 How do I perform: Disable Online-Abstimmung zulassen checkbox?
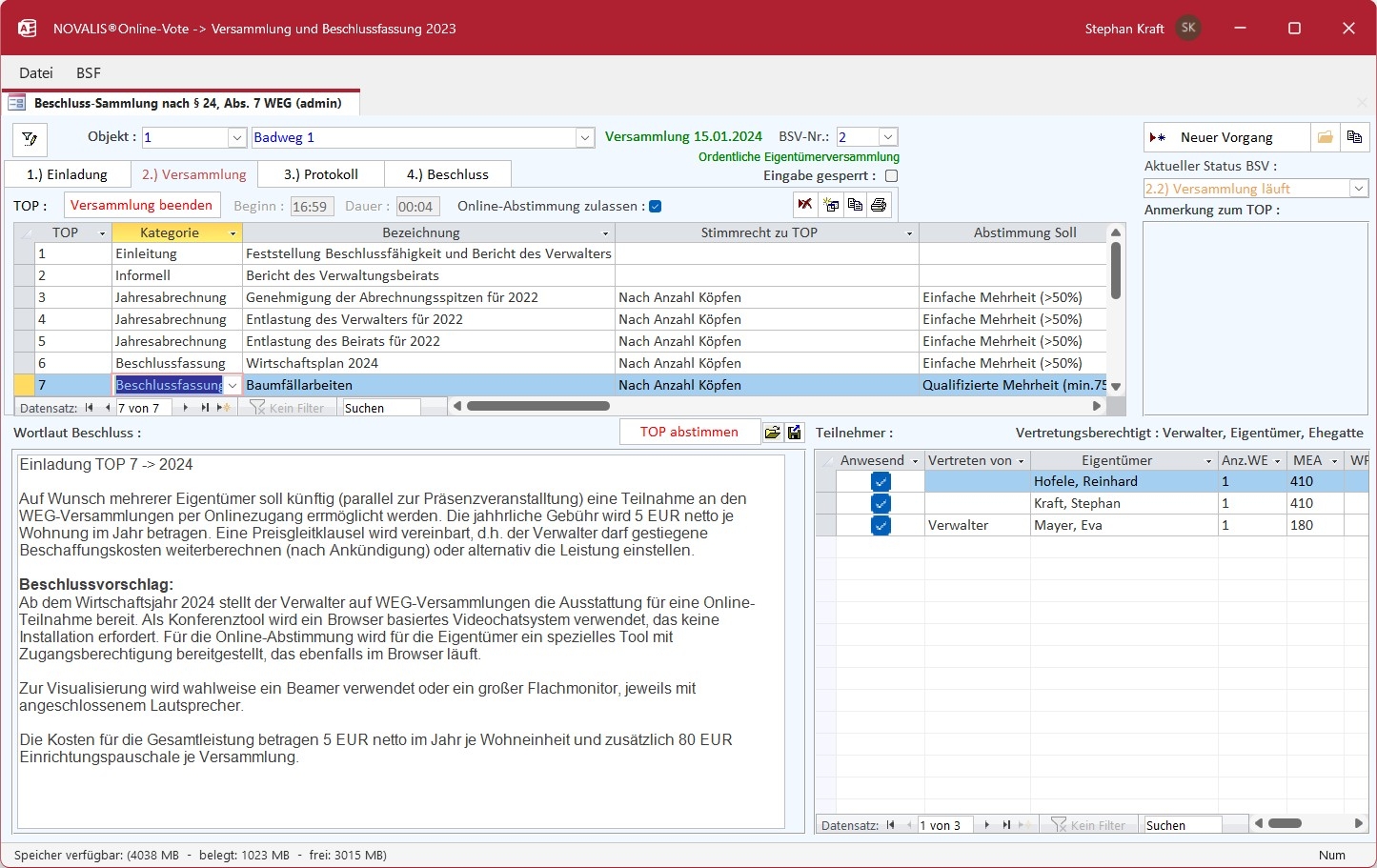pyautogui.click(x=656, y=206)
